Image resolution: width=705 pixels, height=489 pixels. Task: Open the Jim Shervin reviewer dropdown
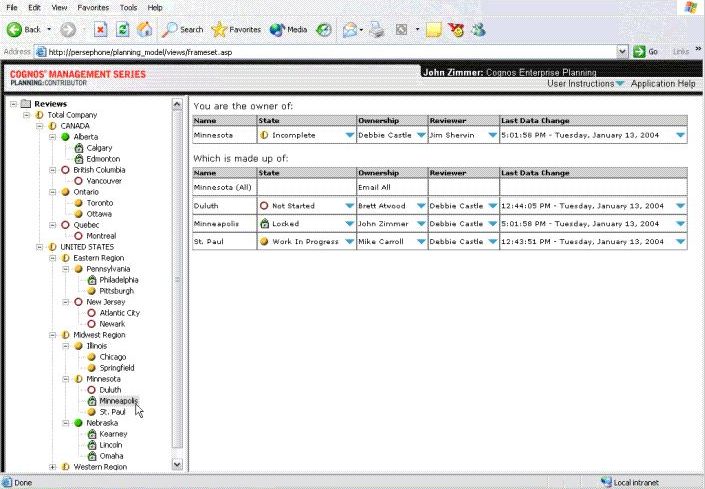coord(492,135)
